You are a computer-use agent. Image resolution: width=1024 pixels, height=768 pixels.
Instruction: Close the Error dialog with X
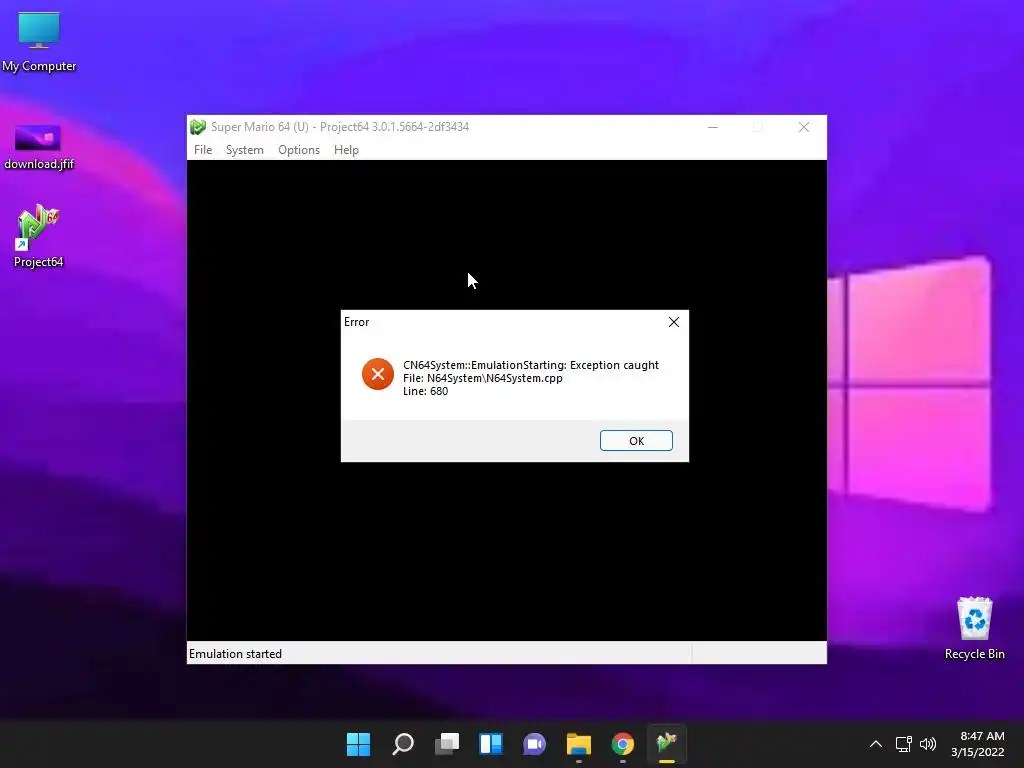pos(674,322)
